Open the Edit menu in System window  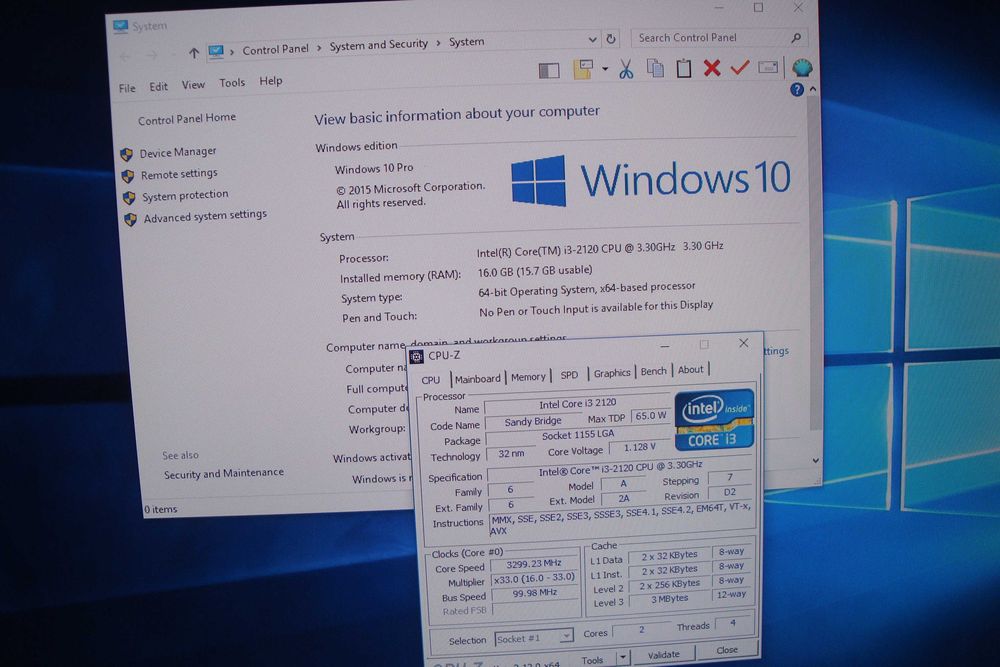(158, 86)
